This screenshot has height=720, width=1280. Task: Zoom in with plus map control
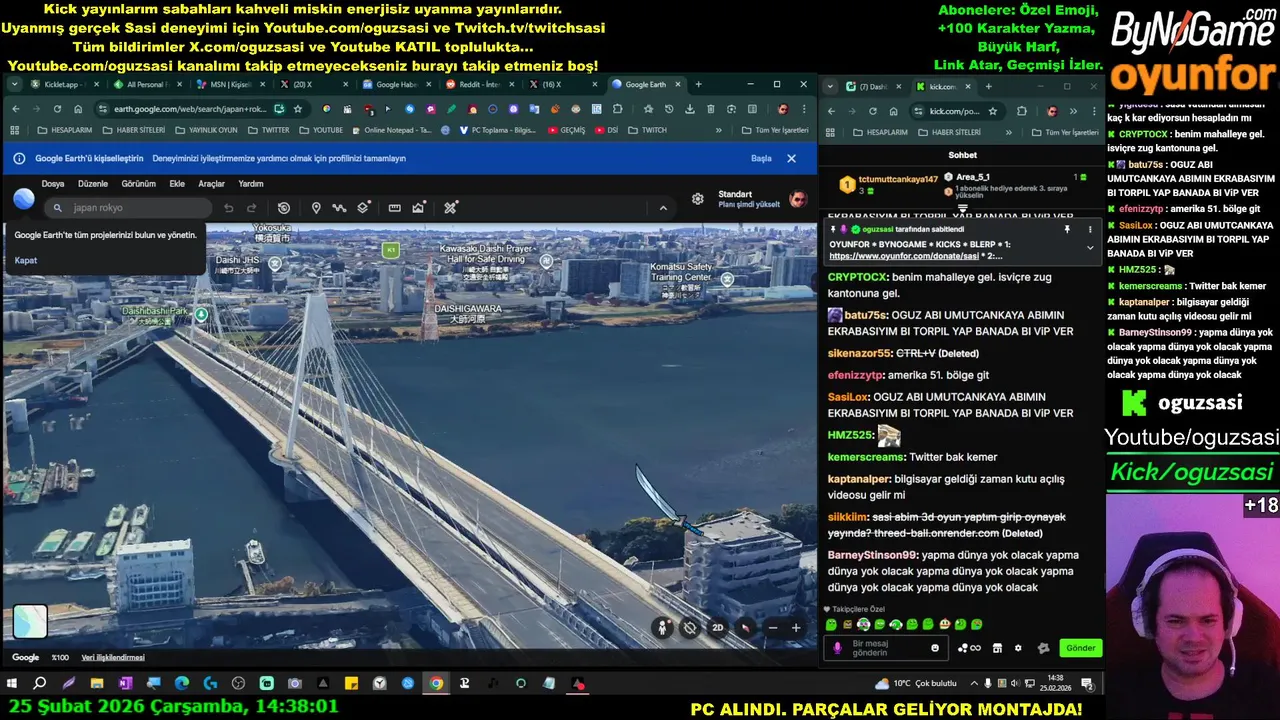tap(796, 628)
